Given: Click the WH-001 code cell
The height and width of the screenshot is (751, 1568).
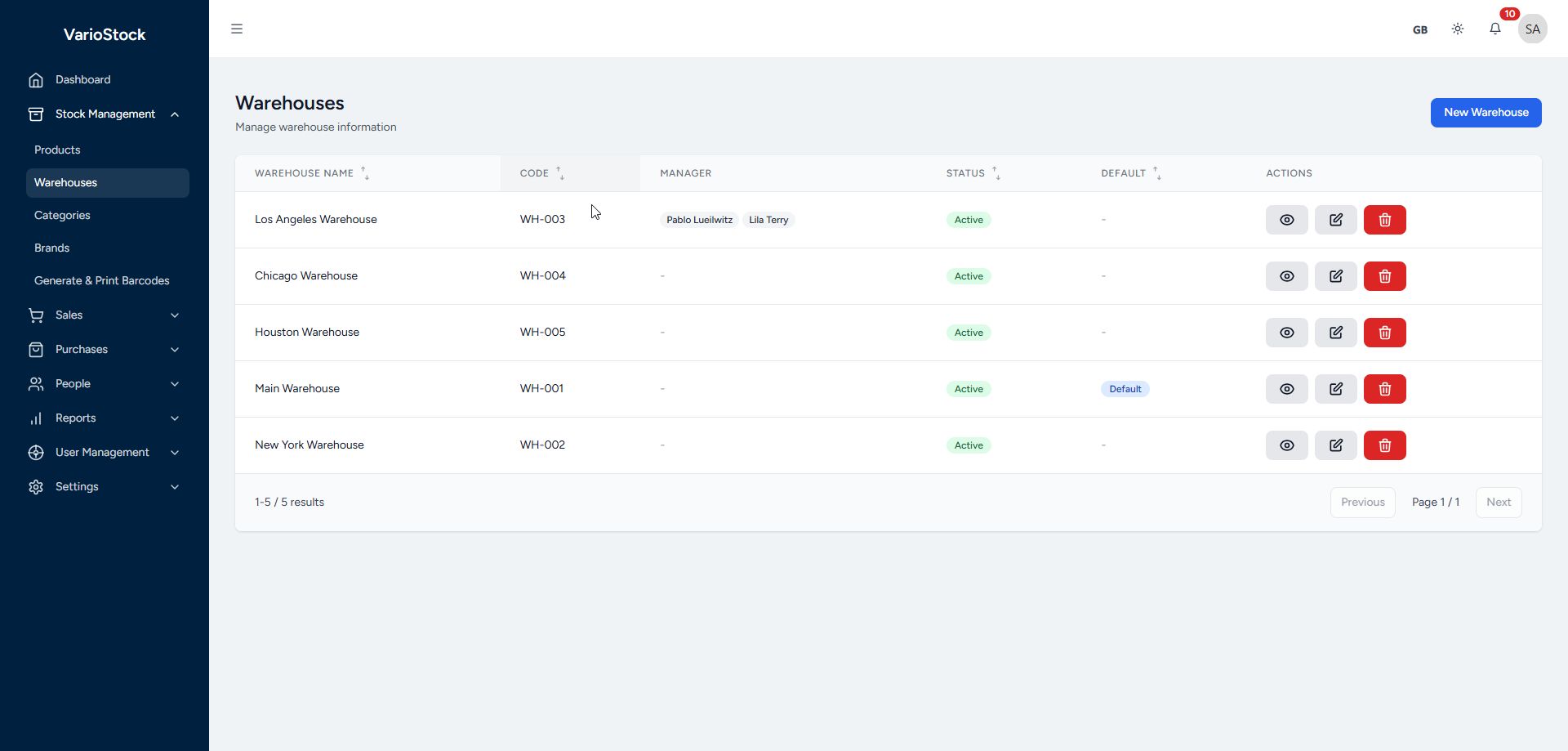Looking at the screenshot, I should tap(541, 389).
